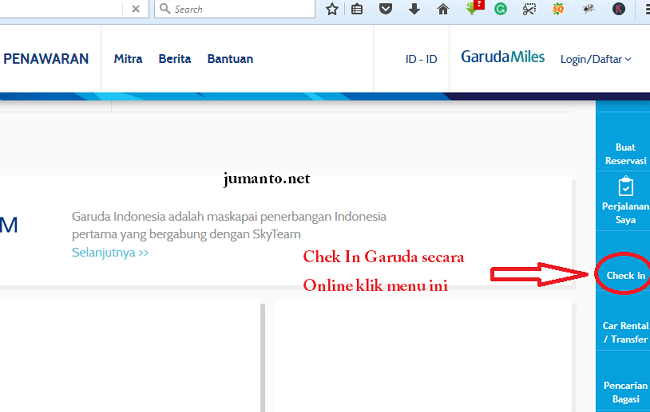The height and width of the screenshot is (412, 650).
Task: Click the Perjalanan Saya clipboard icon
Action: (626, 186)
